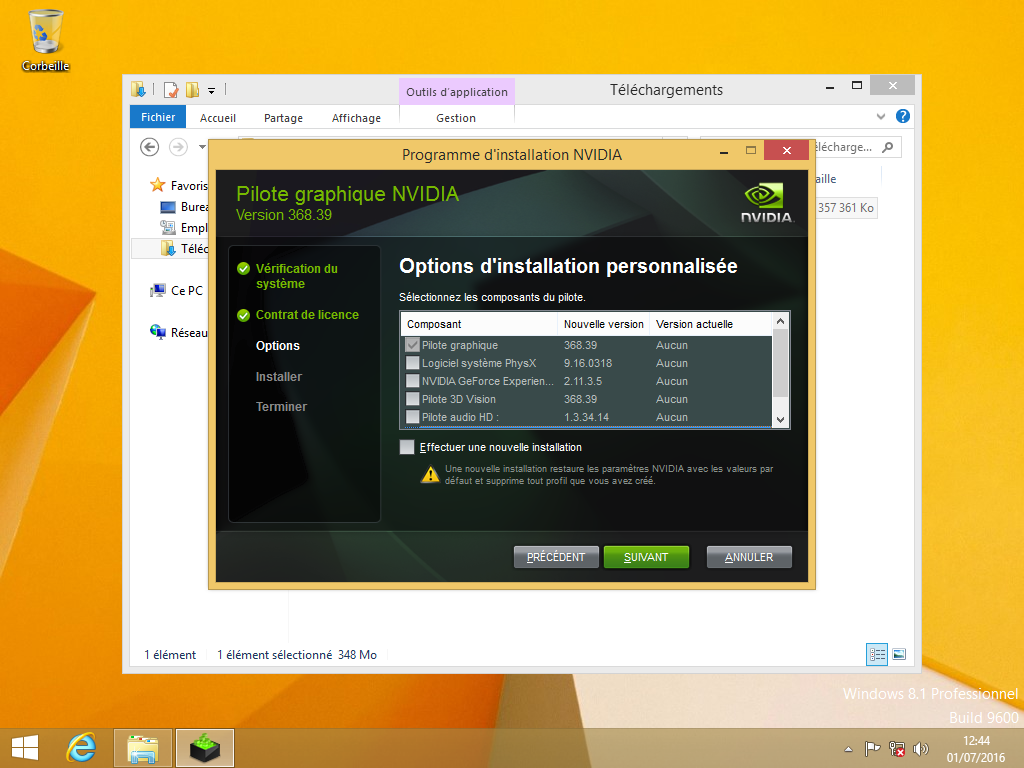The height and width of the screenshot is (768, 1024).
Task: Click the Version actuelle column header
Action: (x=711, y=324)
